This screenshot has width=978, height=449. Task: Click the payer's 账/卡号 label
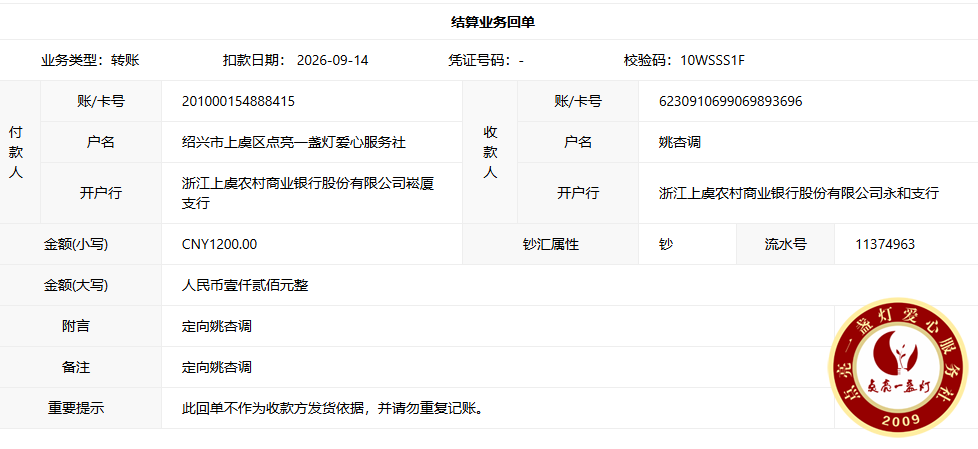[x=101, y=101]
